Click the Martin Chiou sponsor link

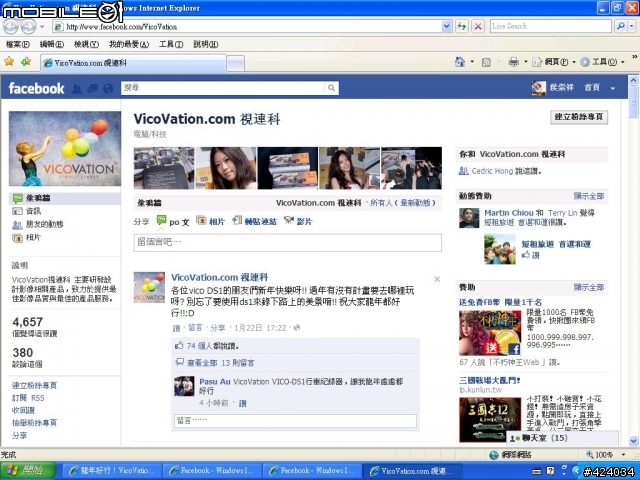point(509,213)
